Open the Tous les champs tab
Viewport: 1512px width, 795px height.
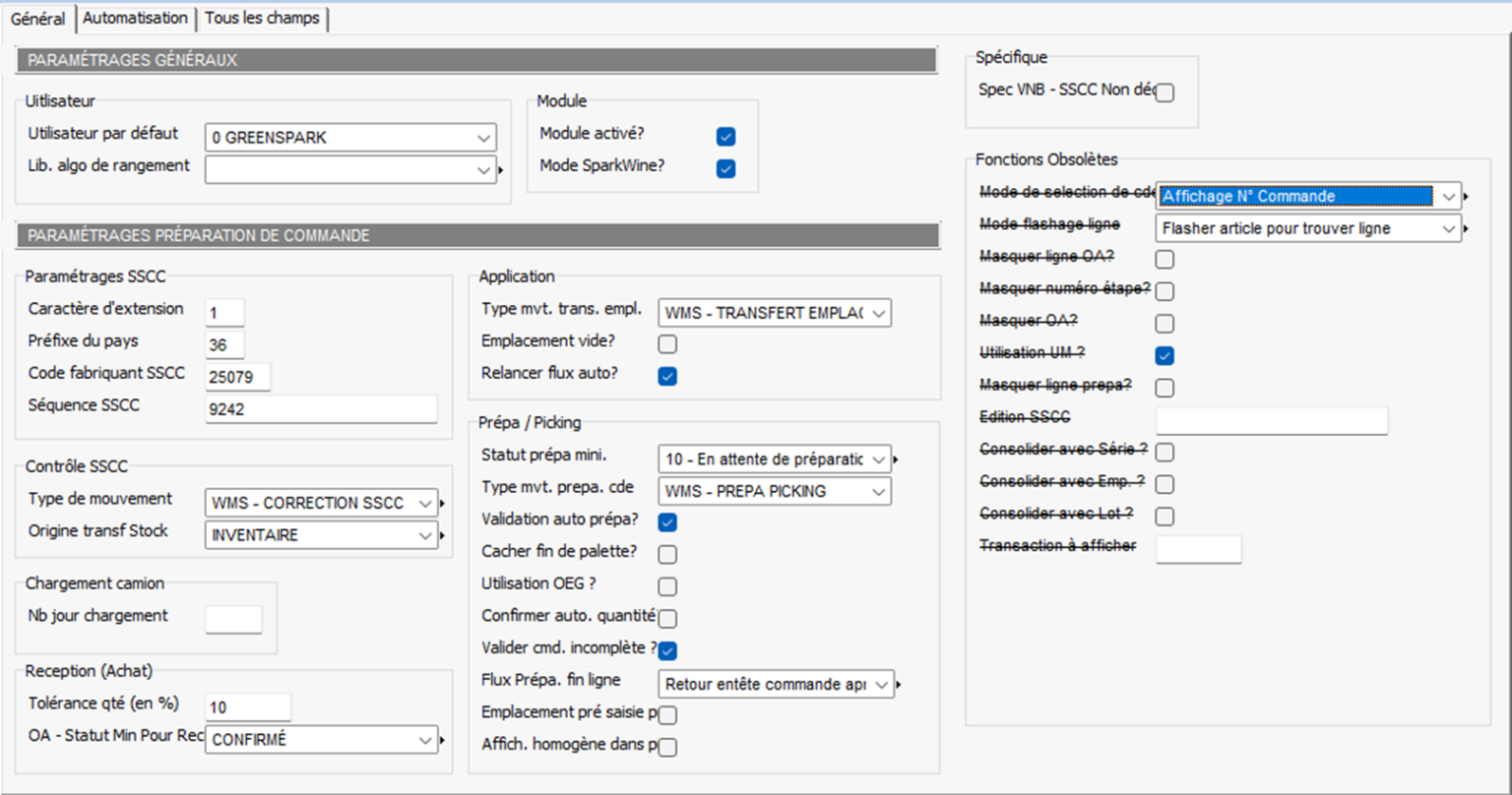point(262,18)
